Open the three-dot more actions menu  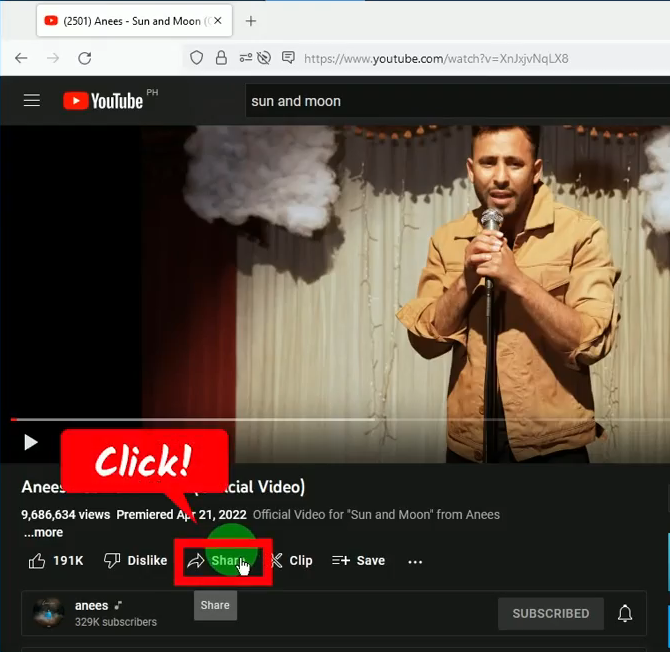pyautogui.click(x=415, y=561)
